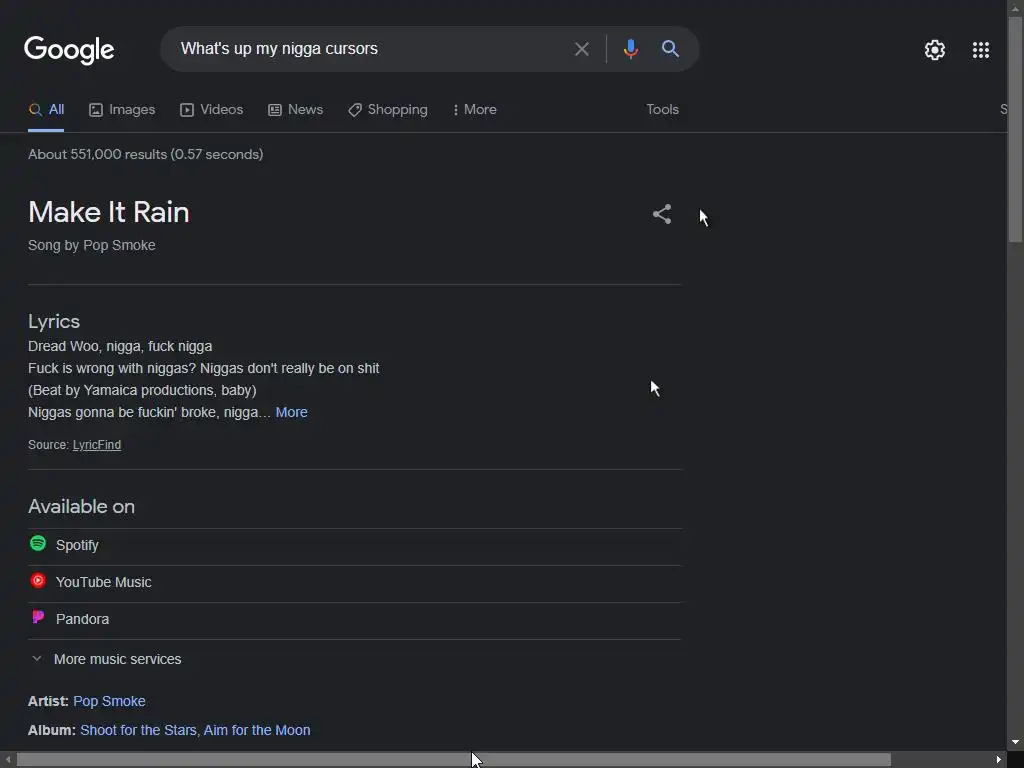1024x768 pixels.
Task: Click the vertical scrollbar thumb
Action: point(1016,129)
